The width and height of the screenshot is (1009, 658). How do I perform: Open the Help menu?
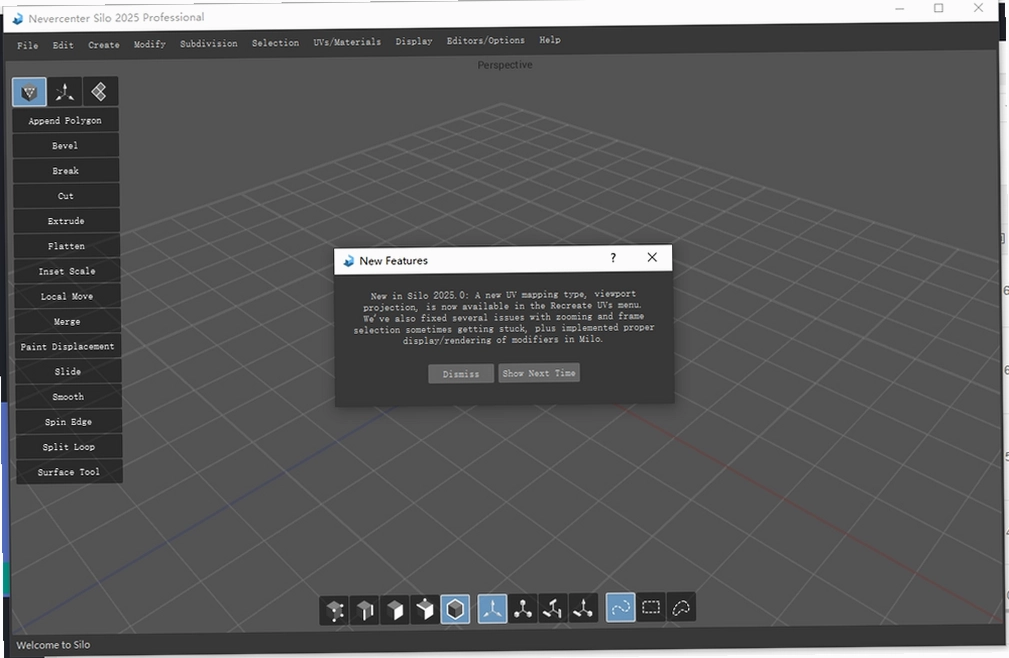[x=550, y=40]
